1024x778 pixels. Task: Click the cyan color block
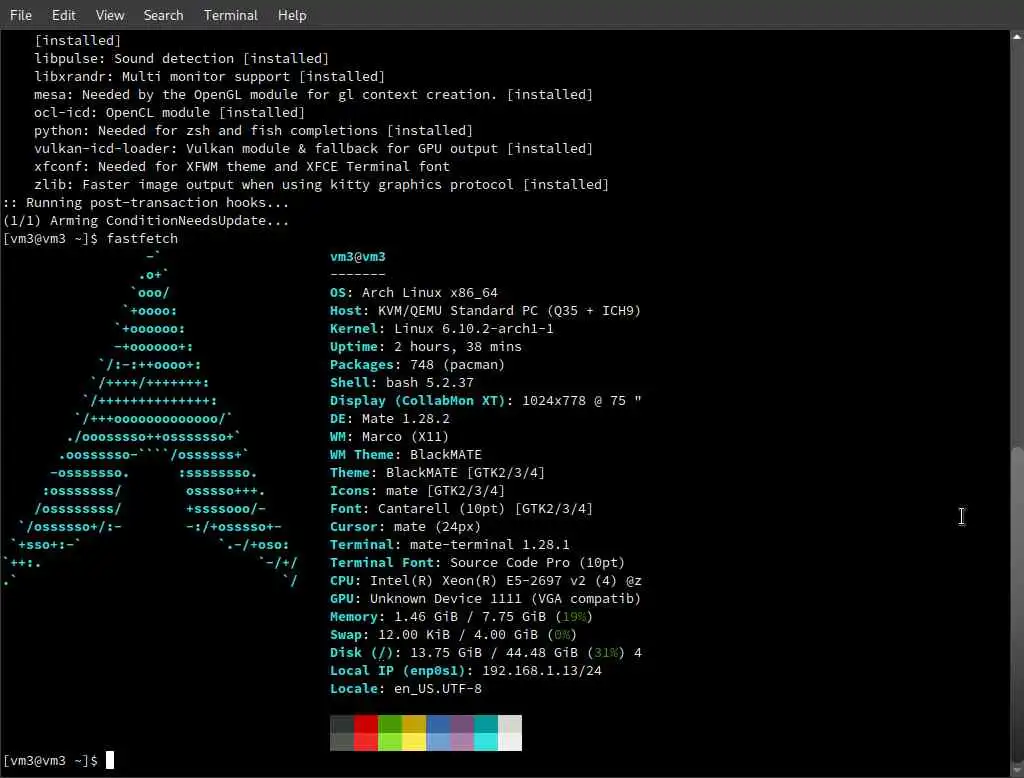tap(486, 733)
